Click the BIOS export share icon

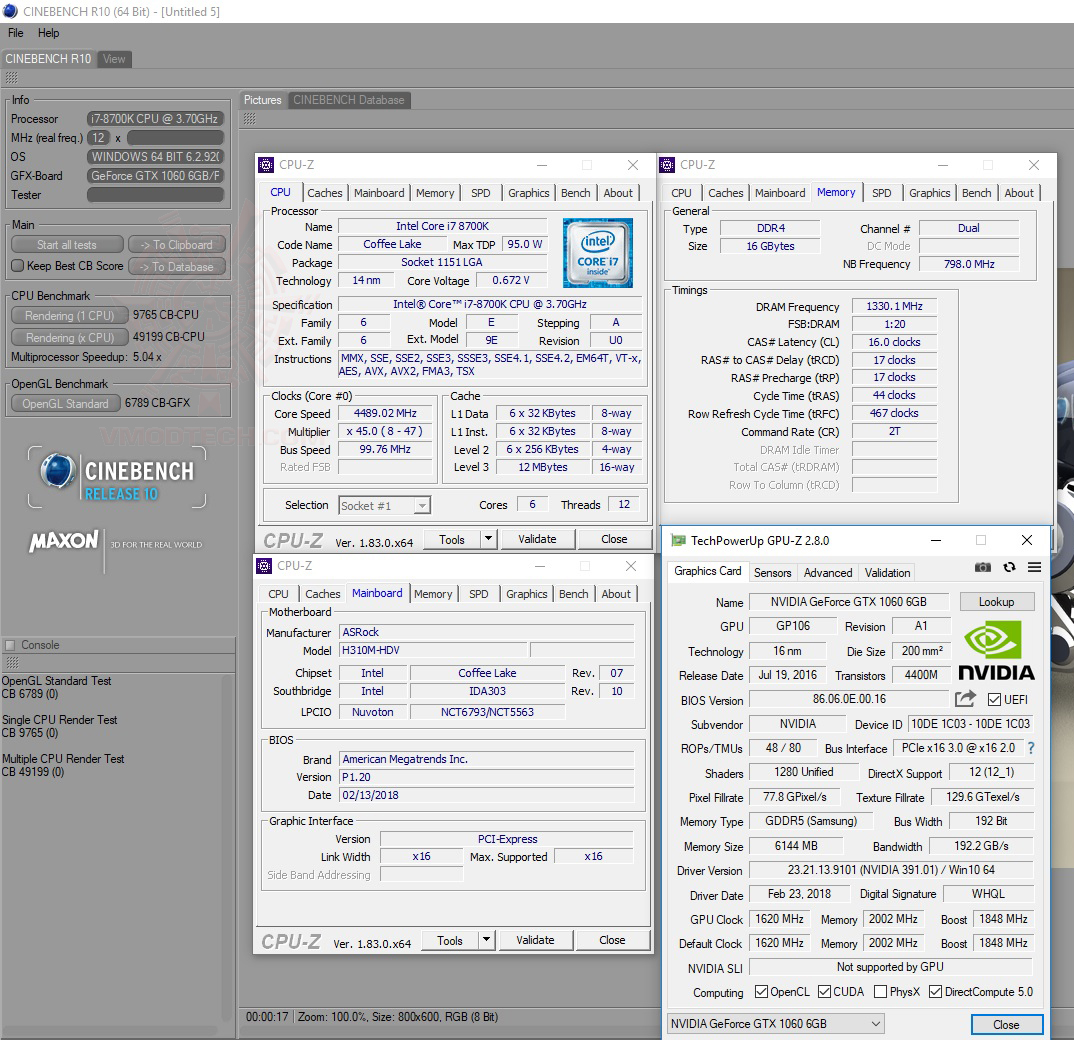point(965,699)
